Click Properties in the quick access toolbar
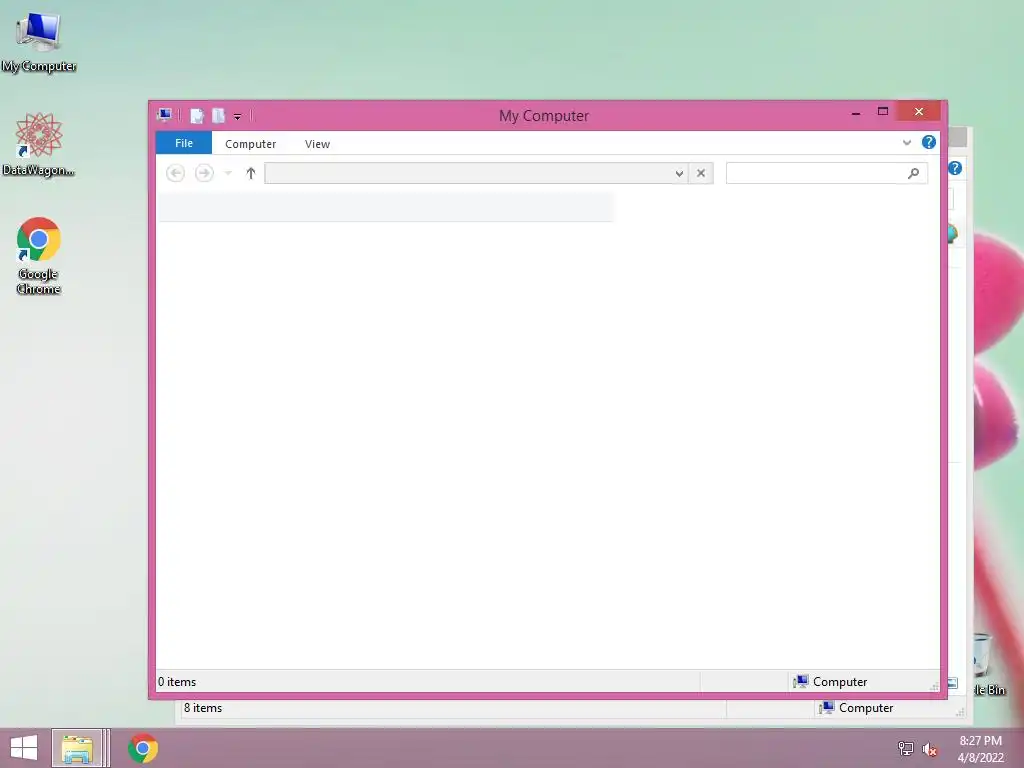Screen dimensions: 1024x768 pos(197,116)
